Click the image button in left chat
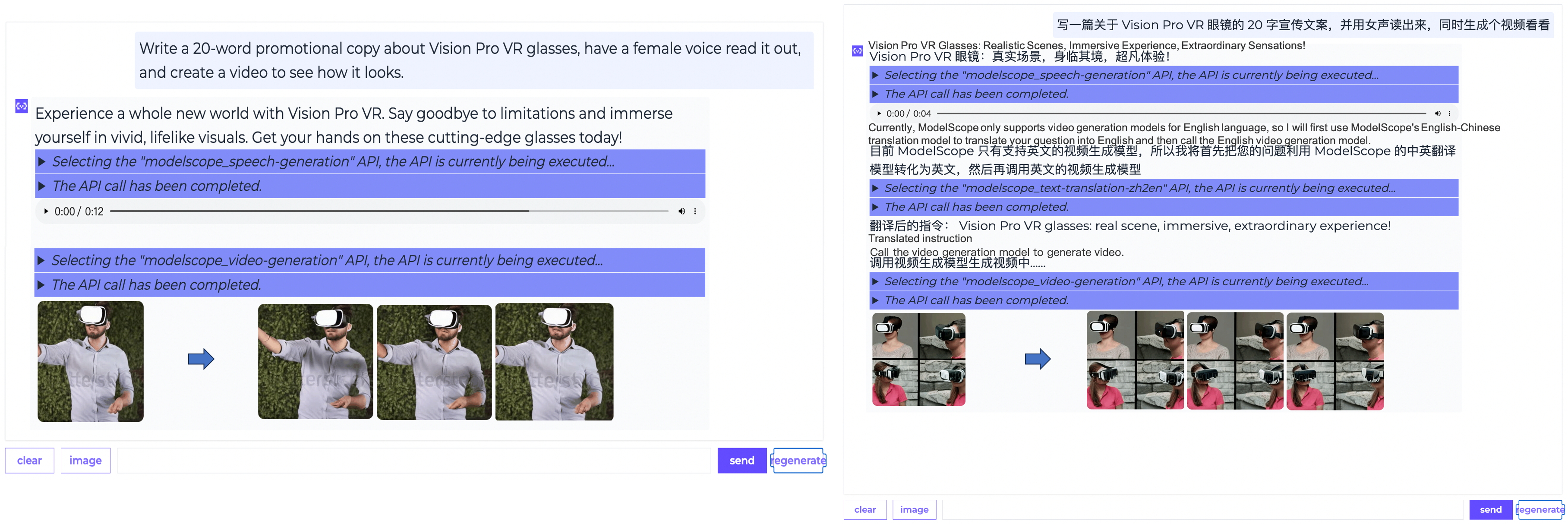Screen dimensions: 1568x524 tap(85, 460)
